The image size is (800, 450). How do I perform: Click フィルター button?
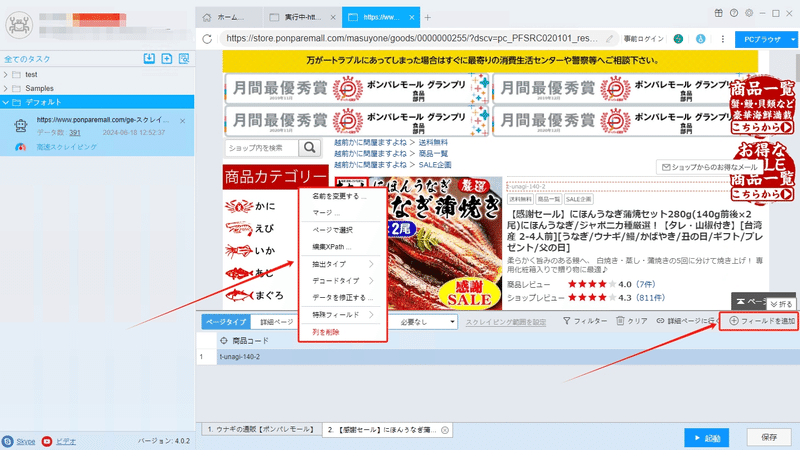coord(585,321)
